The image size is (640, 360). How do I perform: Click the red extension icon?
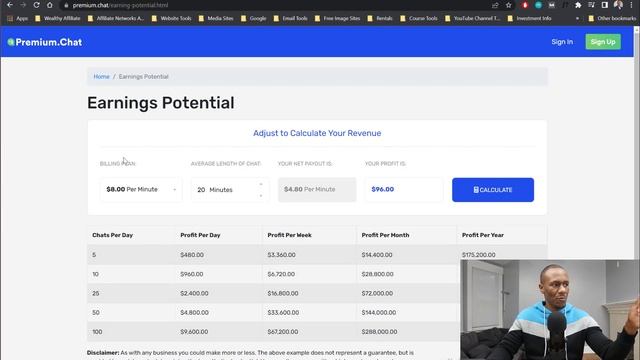pyautogui.click(x=525, y=5)
